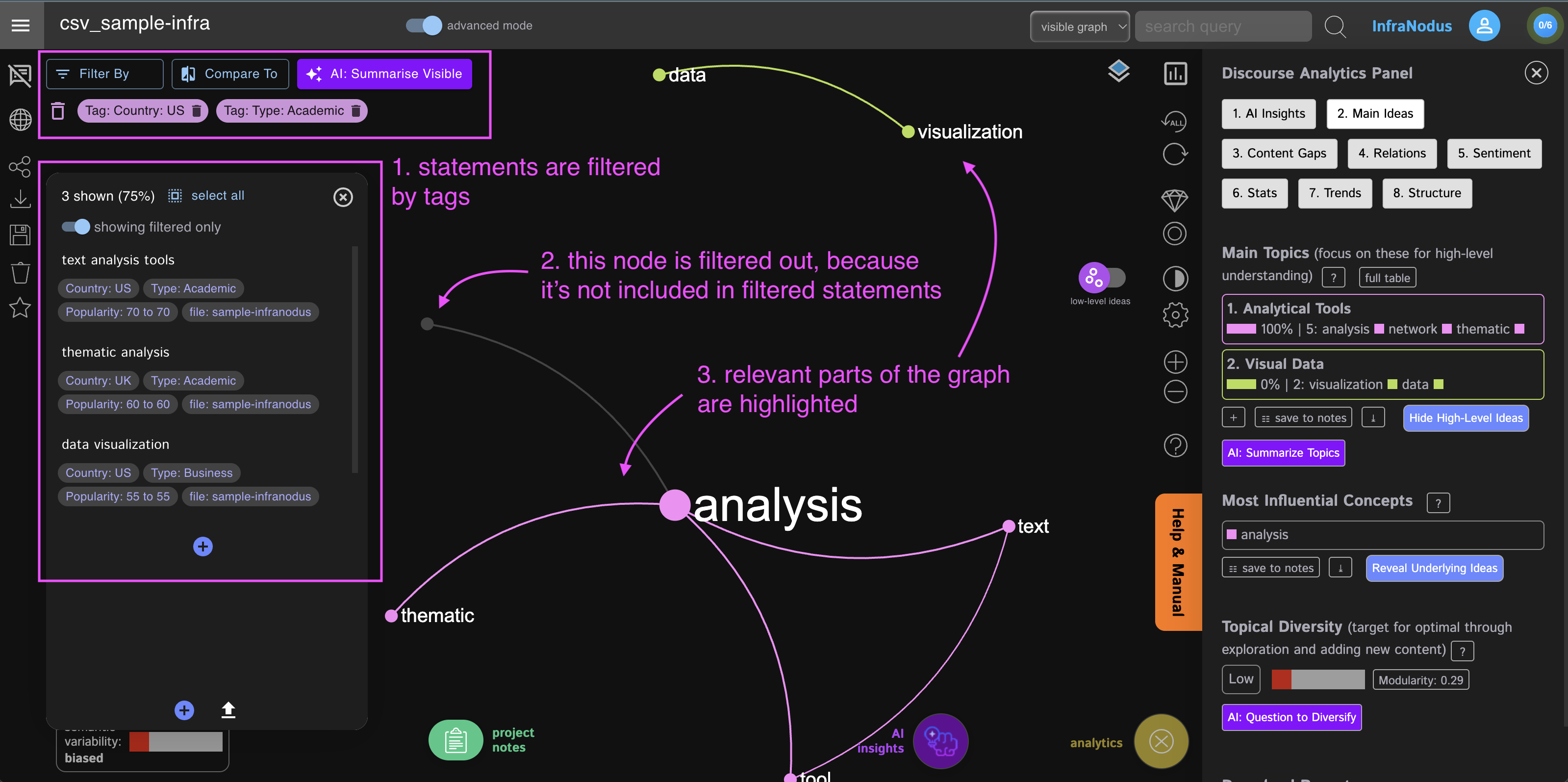Image resolution: width=1568 pixels, height=782 pixels.
Task: Open the hamburger main menu
Action: click(x=21, y=25)
